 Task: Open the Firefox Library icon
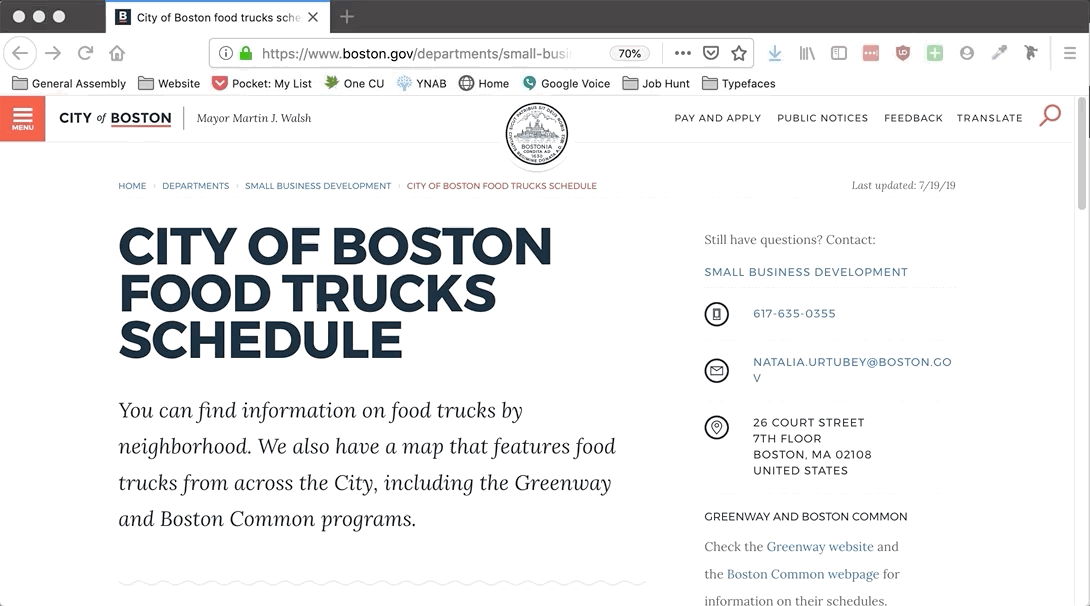pos(806,53)
